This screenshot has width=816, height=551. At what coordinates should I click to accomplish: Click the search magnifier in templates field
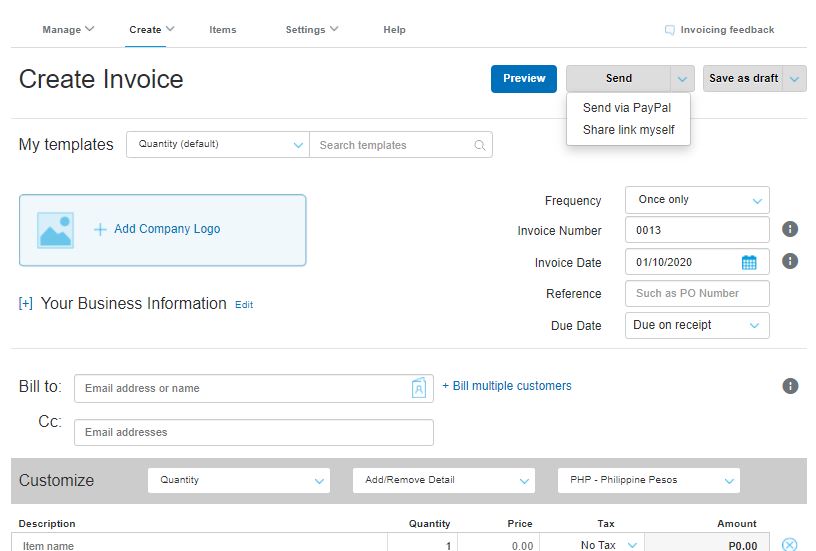pyautogui.click(x=481, y=145)
